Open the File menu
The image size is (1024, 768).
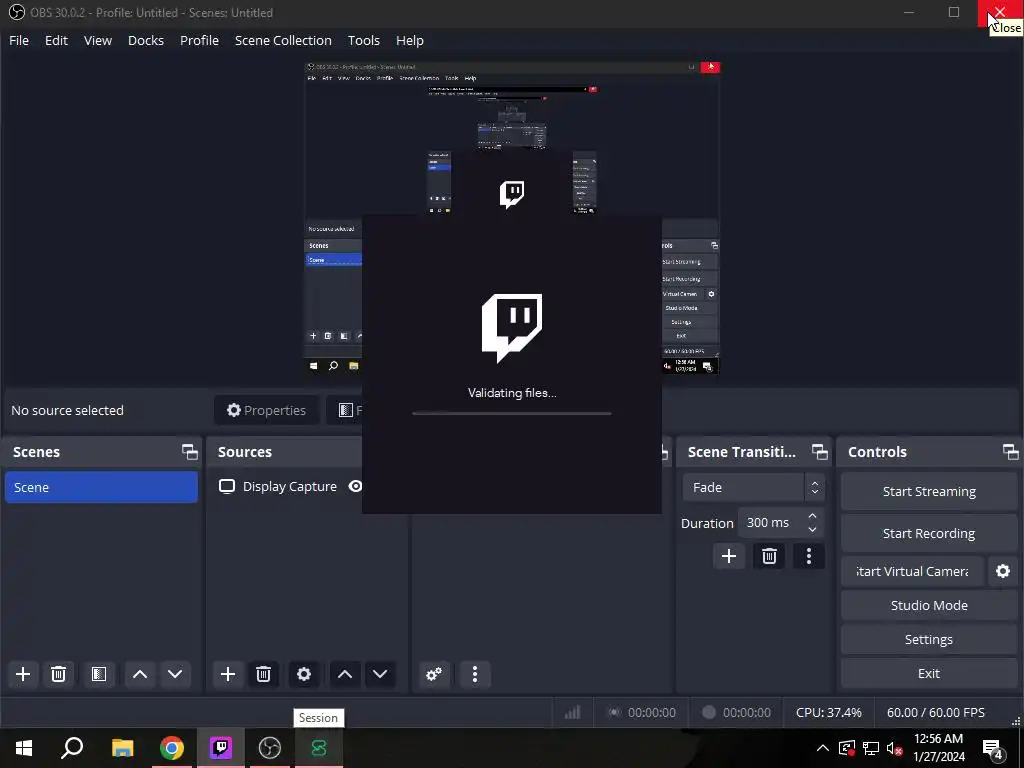[x=19, y=40]
